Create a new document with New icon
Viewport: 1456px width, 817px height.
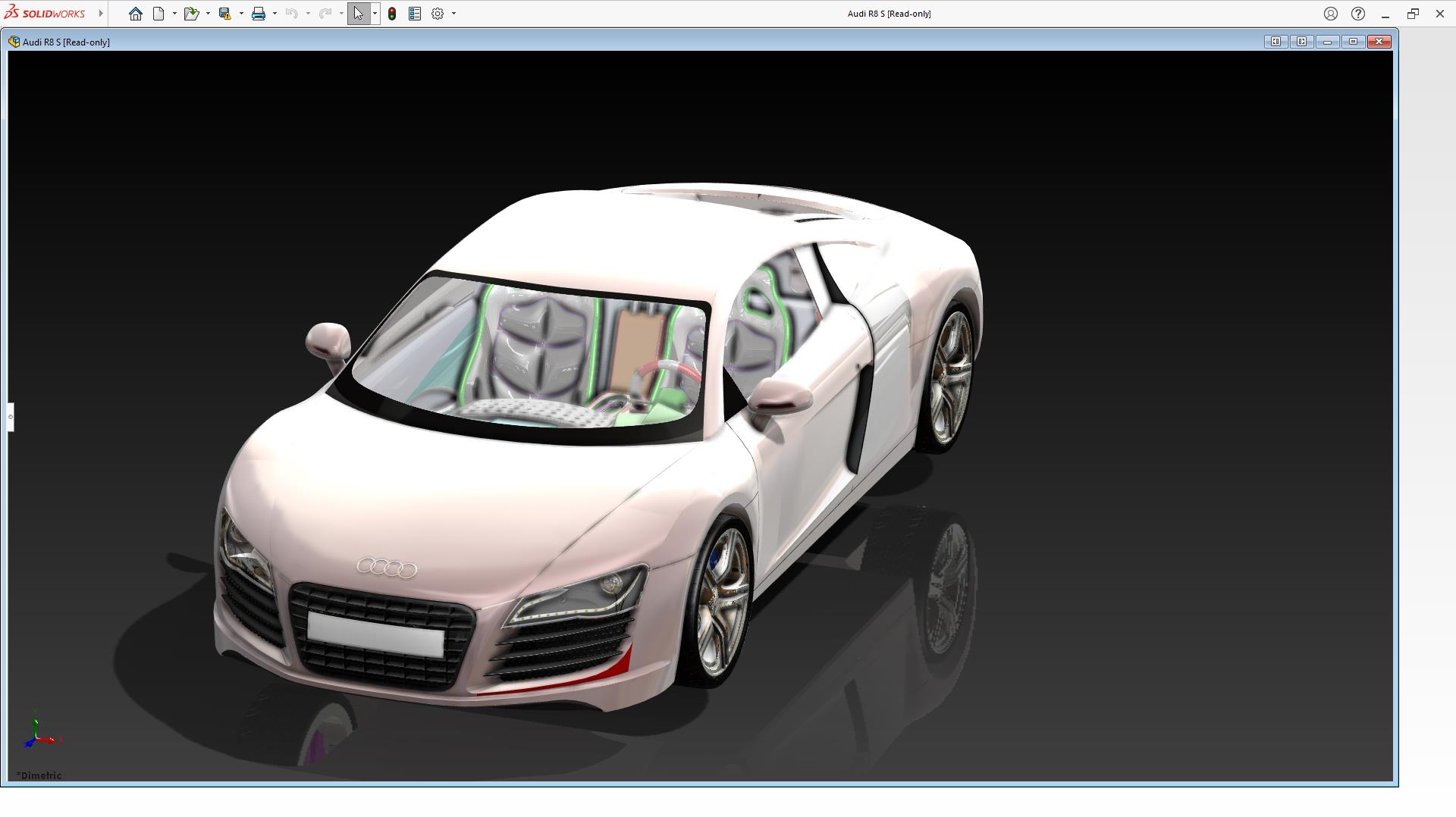tap(158, 14)
